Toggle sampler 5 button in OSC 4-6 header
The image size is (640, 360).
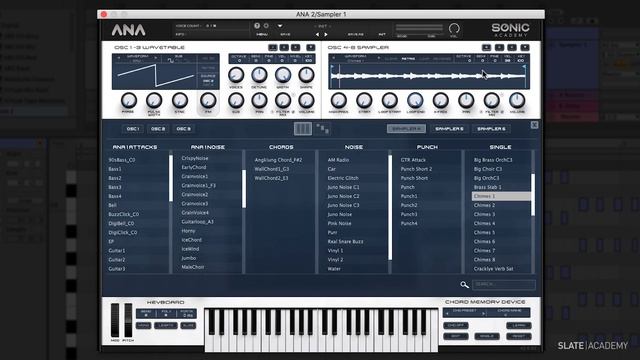(499, 47)
